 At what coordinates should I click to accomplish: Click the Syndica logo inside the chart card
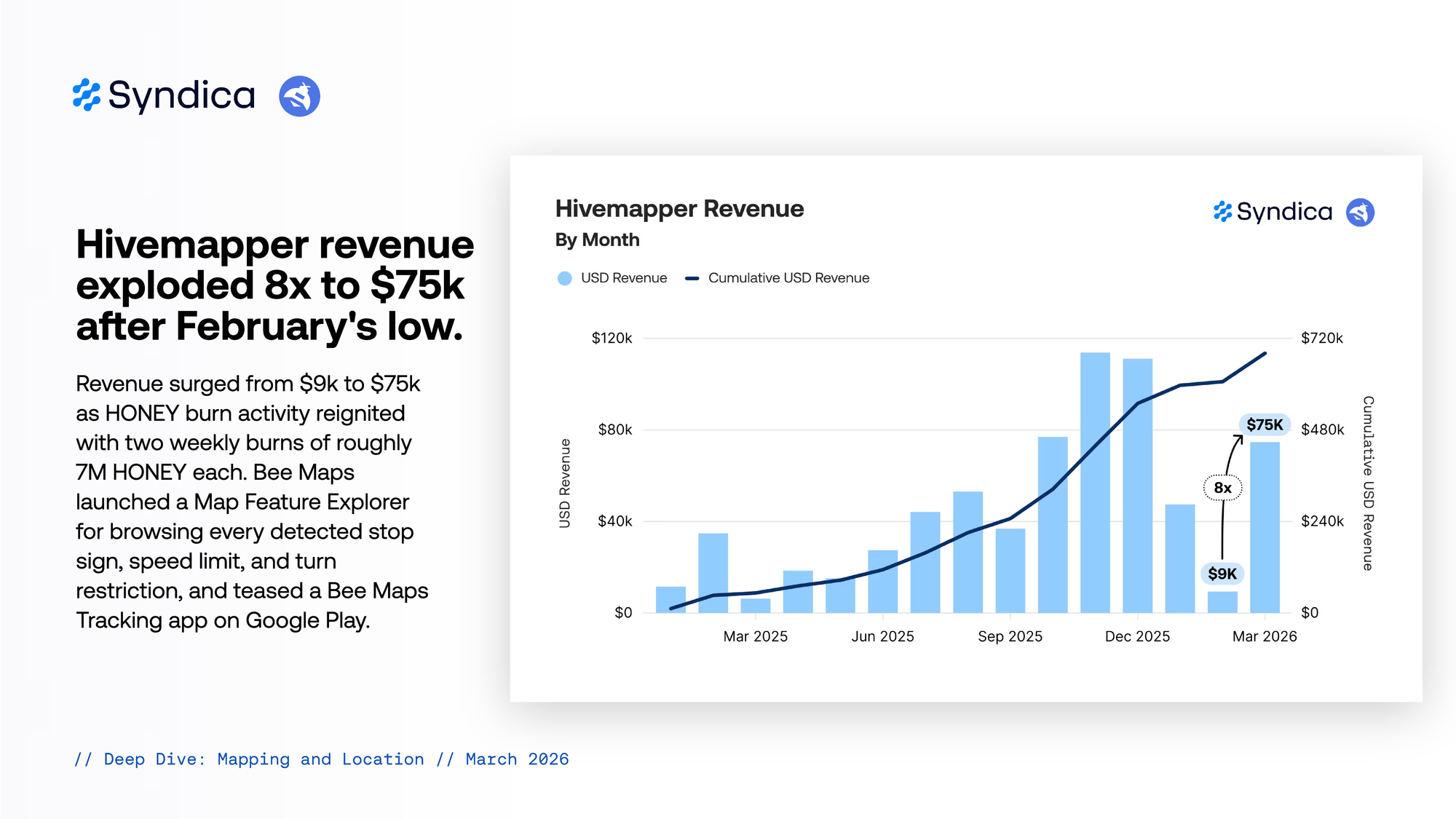(1273, 212)
